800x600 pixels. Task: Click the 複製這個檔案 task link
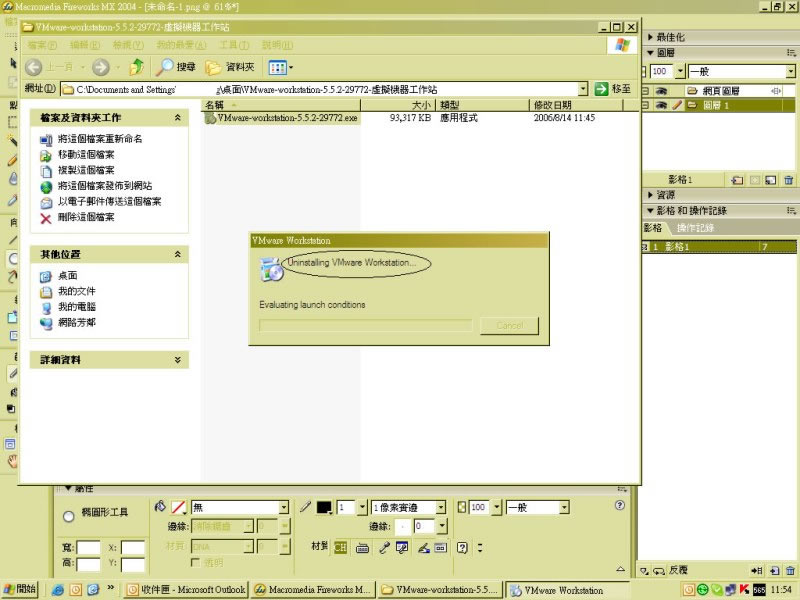click(x=86, y=170)
